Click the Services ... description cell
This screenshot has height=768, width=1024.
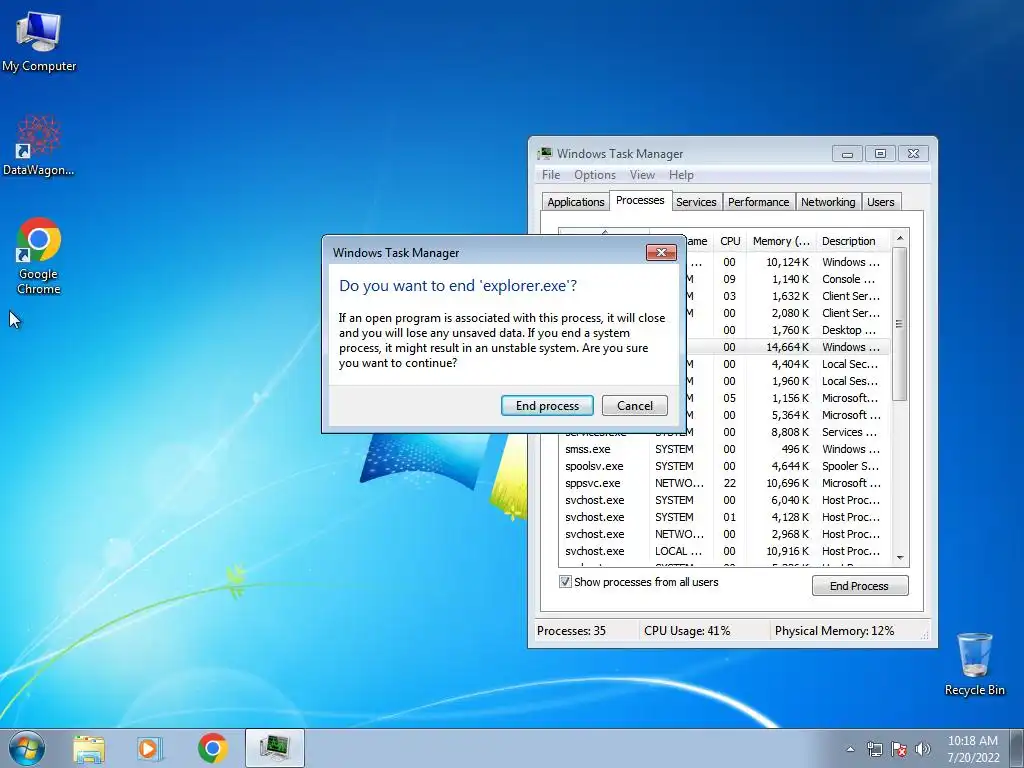pos(849,432)
